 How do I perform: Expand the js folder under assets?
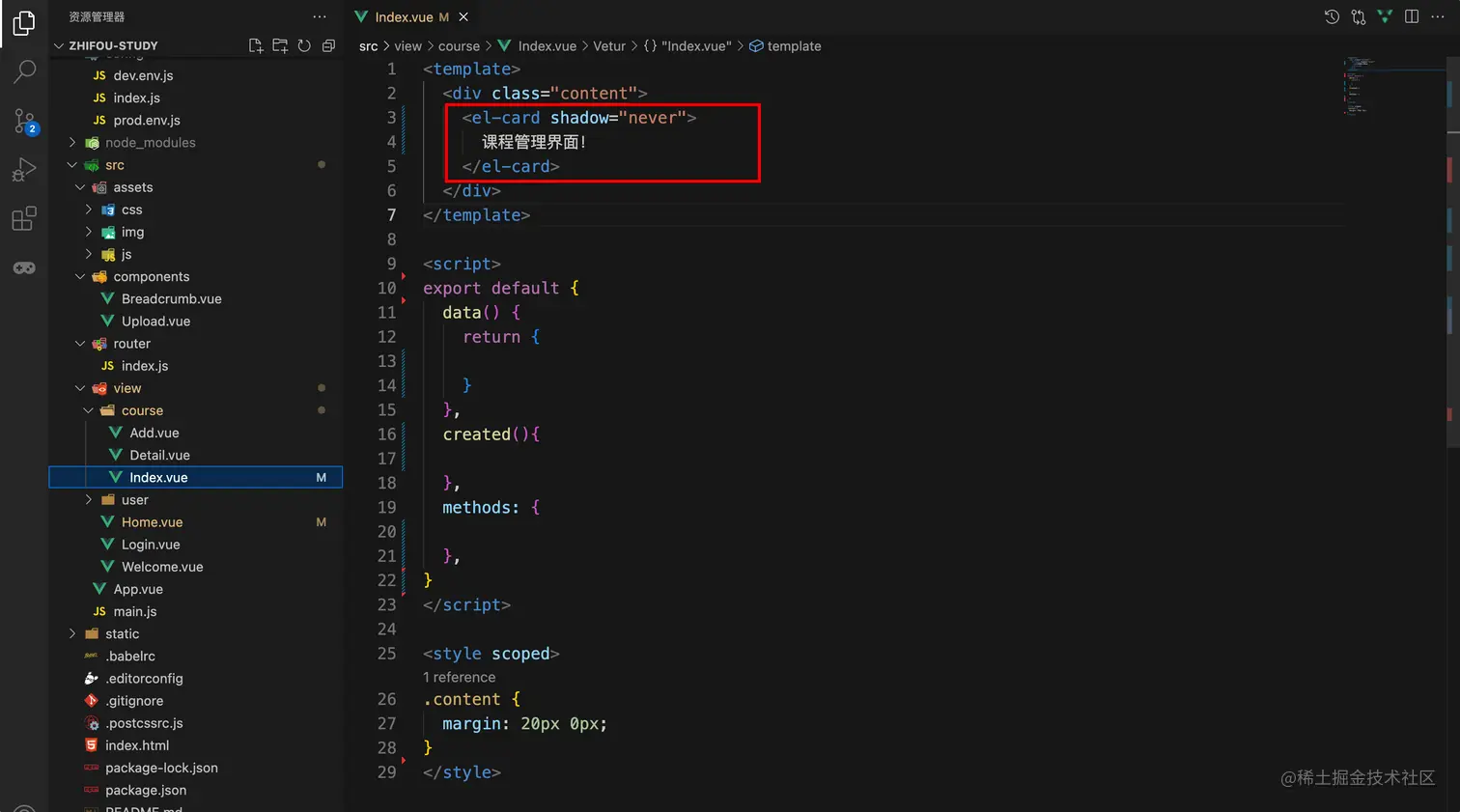tap(89, 254)
